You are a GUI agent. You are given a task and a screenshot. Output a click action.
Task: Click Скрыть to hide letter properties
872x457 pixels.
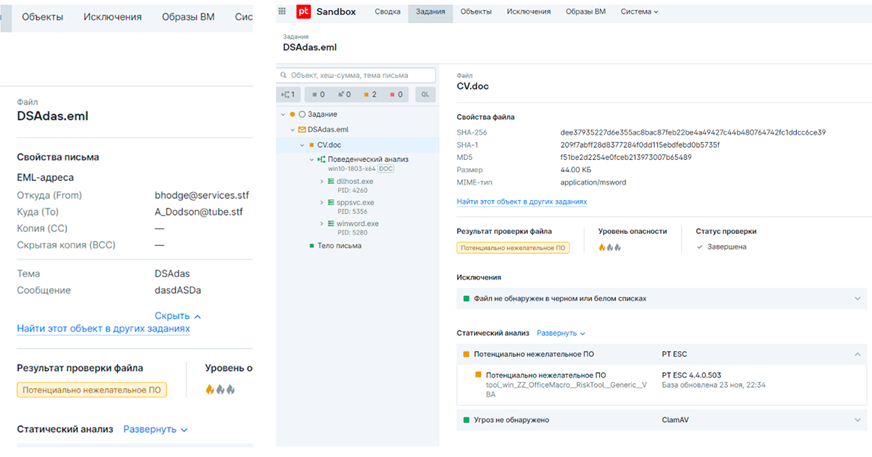point(177,316)
